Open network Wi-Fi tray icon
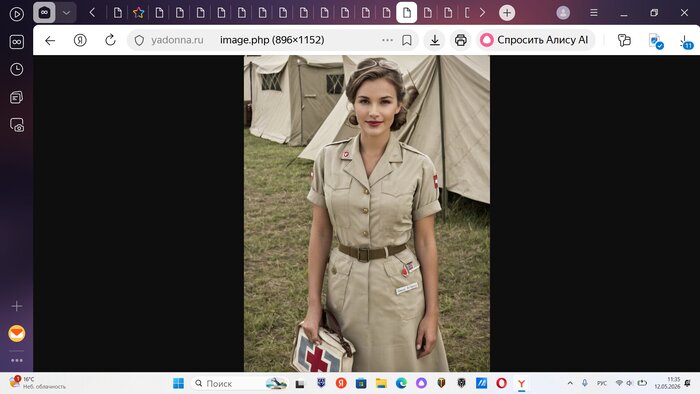This screenshot has width=700, height=394. pyautogui.click(x=619, y=383)
